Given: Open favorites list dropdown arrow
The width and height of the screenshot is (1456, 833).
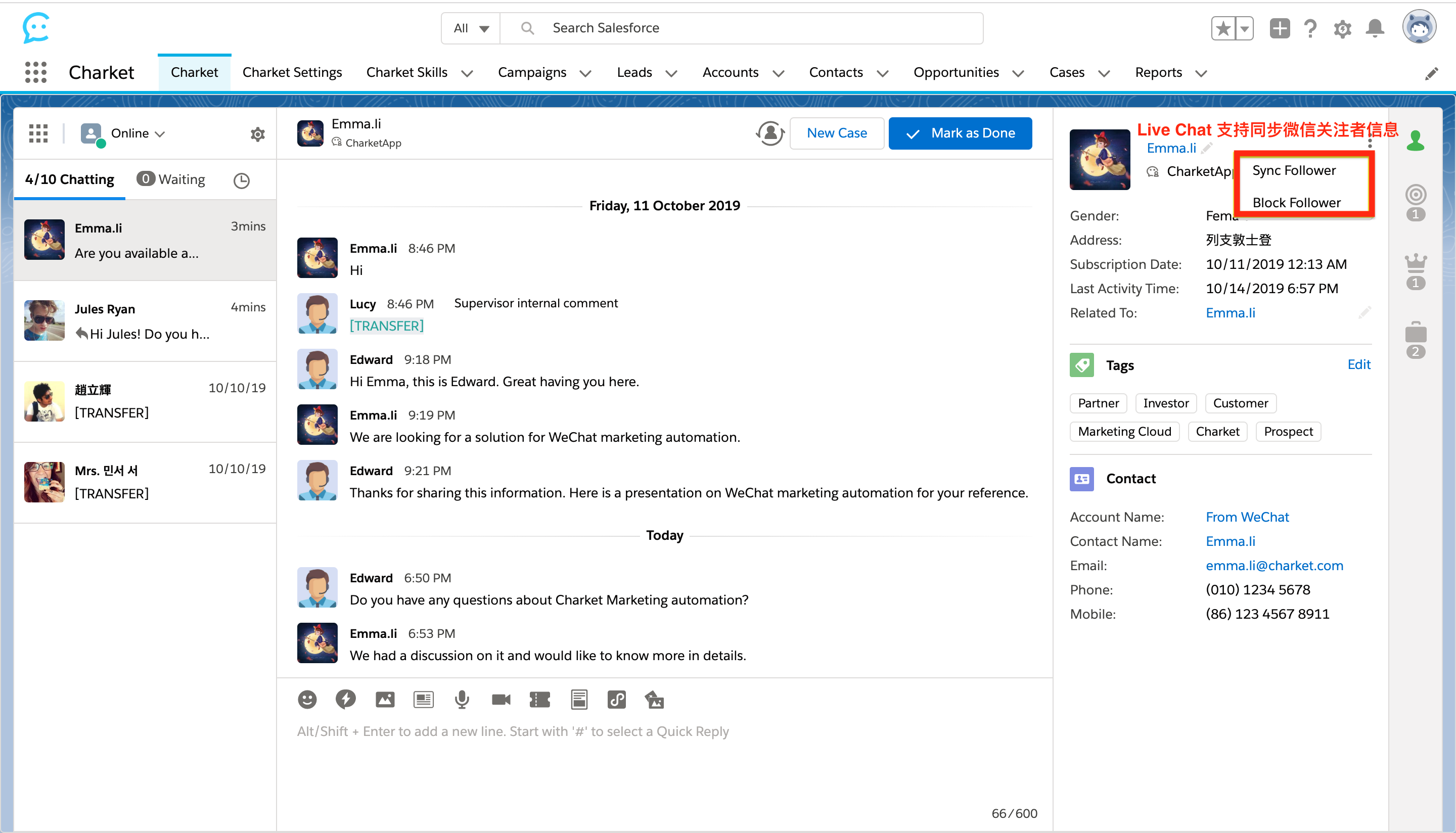Looking at the screenshot, I should [1244, 28].
